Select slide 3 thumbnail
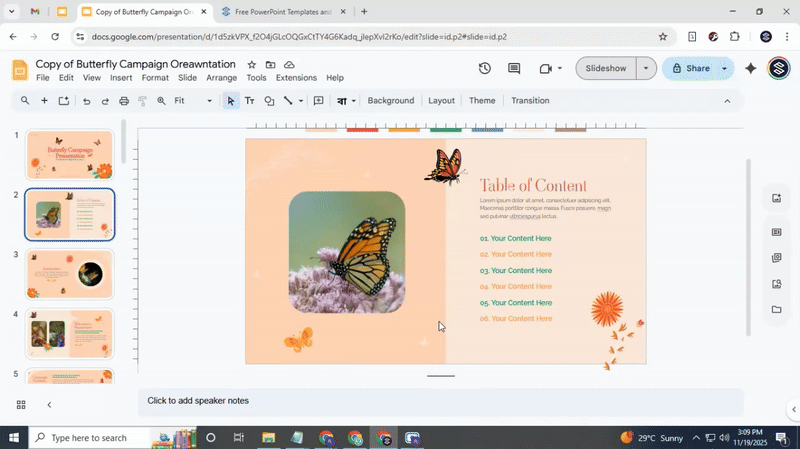Screen dimensions: 800x449 [69, 274]
